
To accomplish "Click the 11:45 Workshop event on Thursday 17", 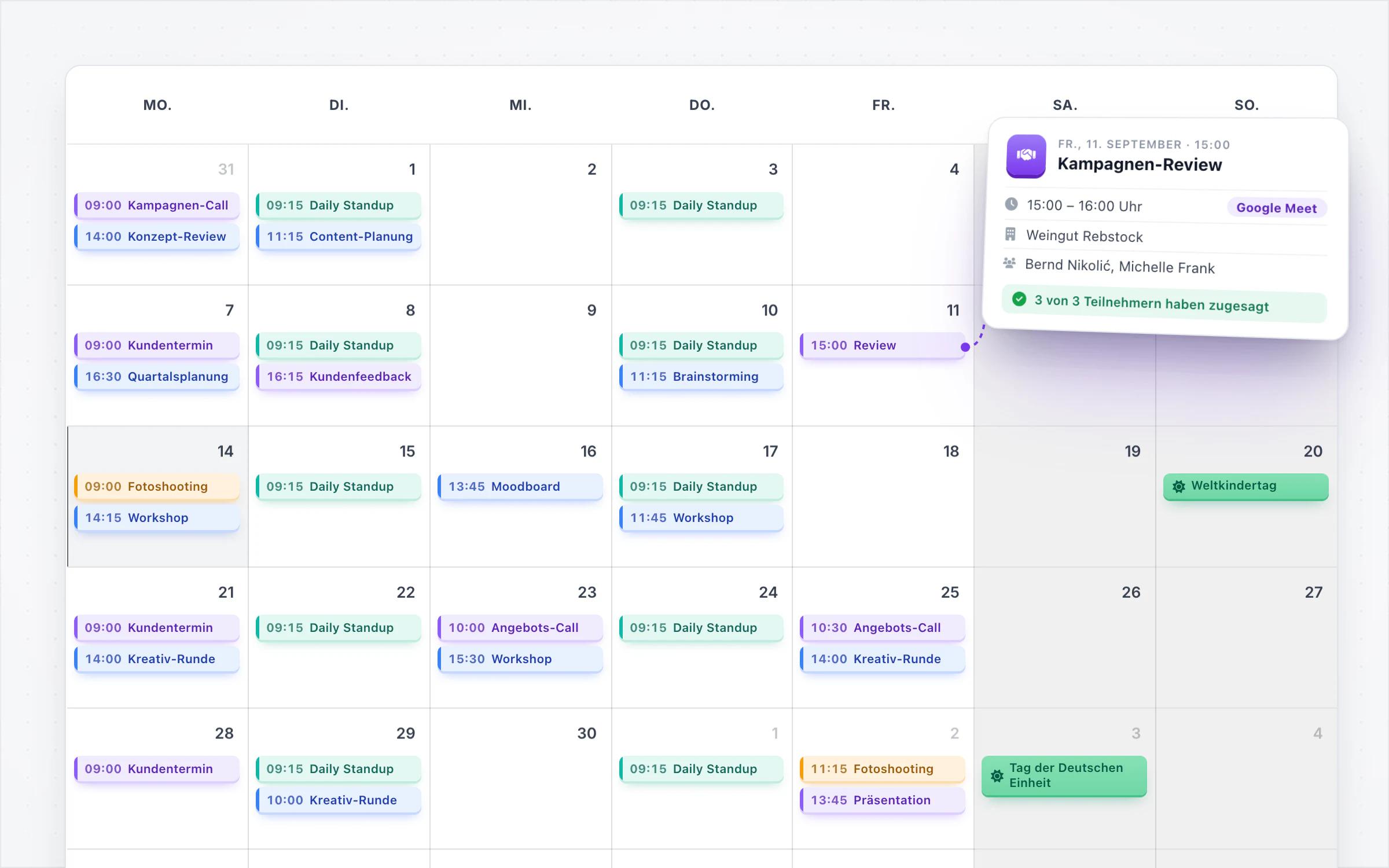I will pos(701,518).
